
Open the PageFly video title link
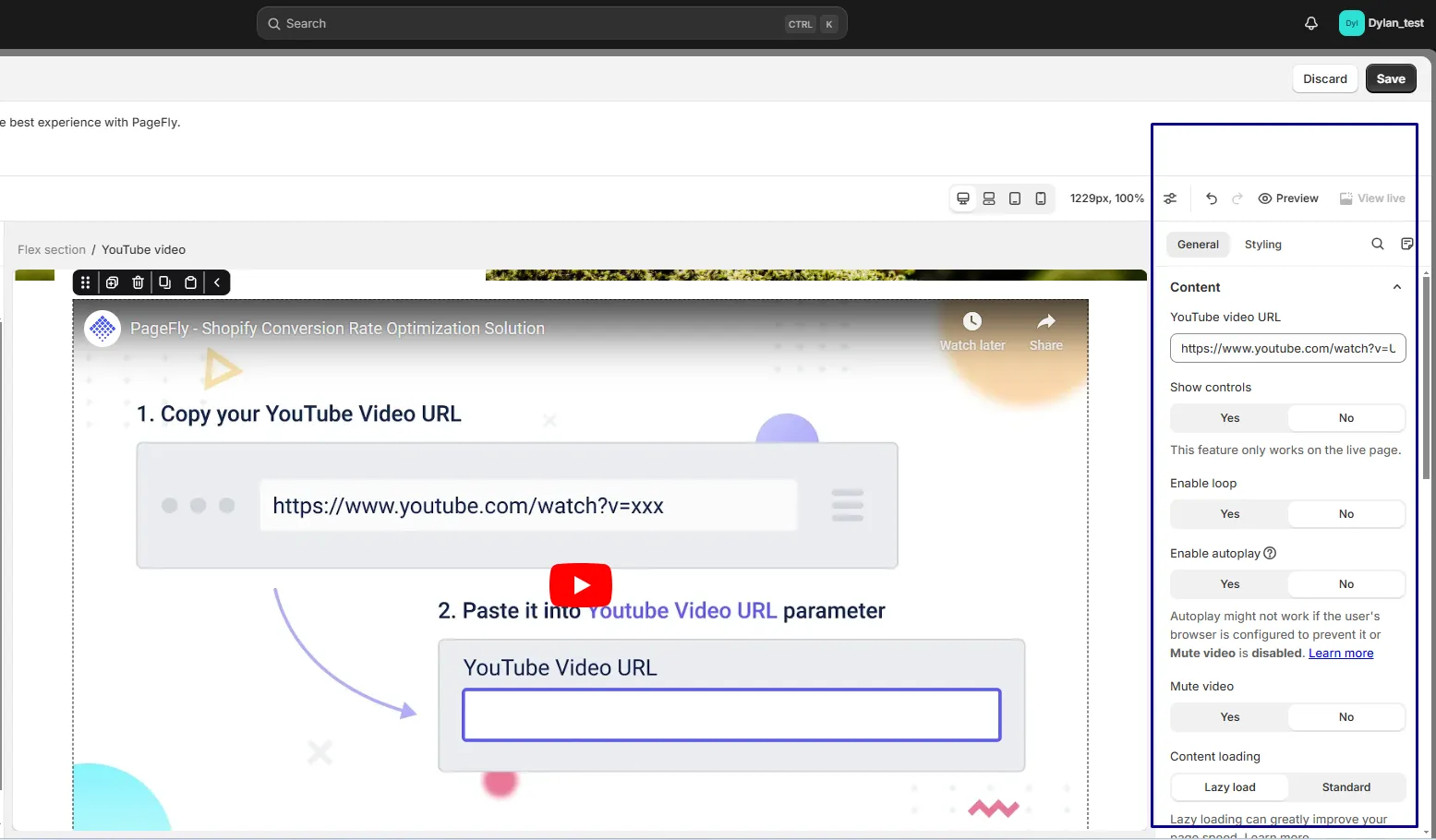337,329
